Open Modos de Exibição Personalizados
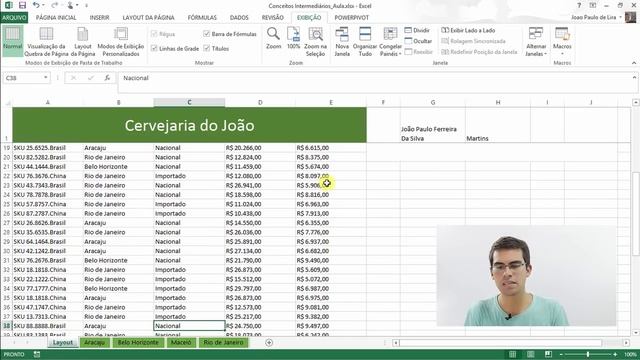The height and width of the screenshot is (360, 640). tap(121, 42)
